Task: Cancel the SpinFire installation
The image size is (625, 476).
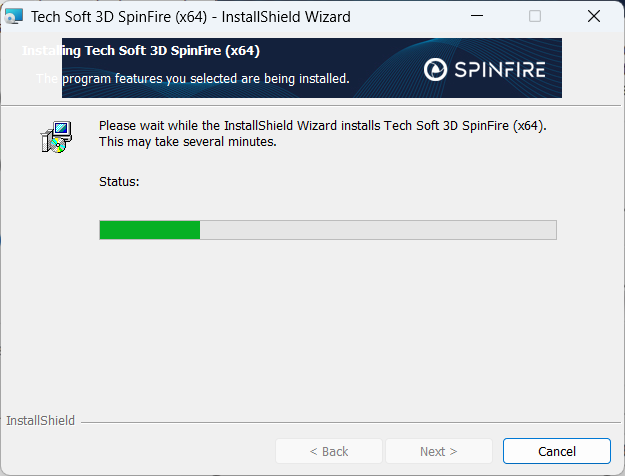Action: pos(556,451)
